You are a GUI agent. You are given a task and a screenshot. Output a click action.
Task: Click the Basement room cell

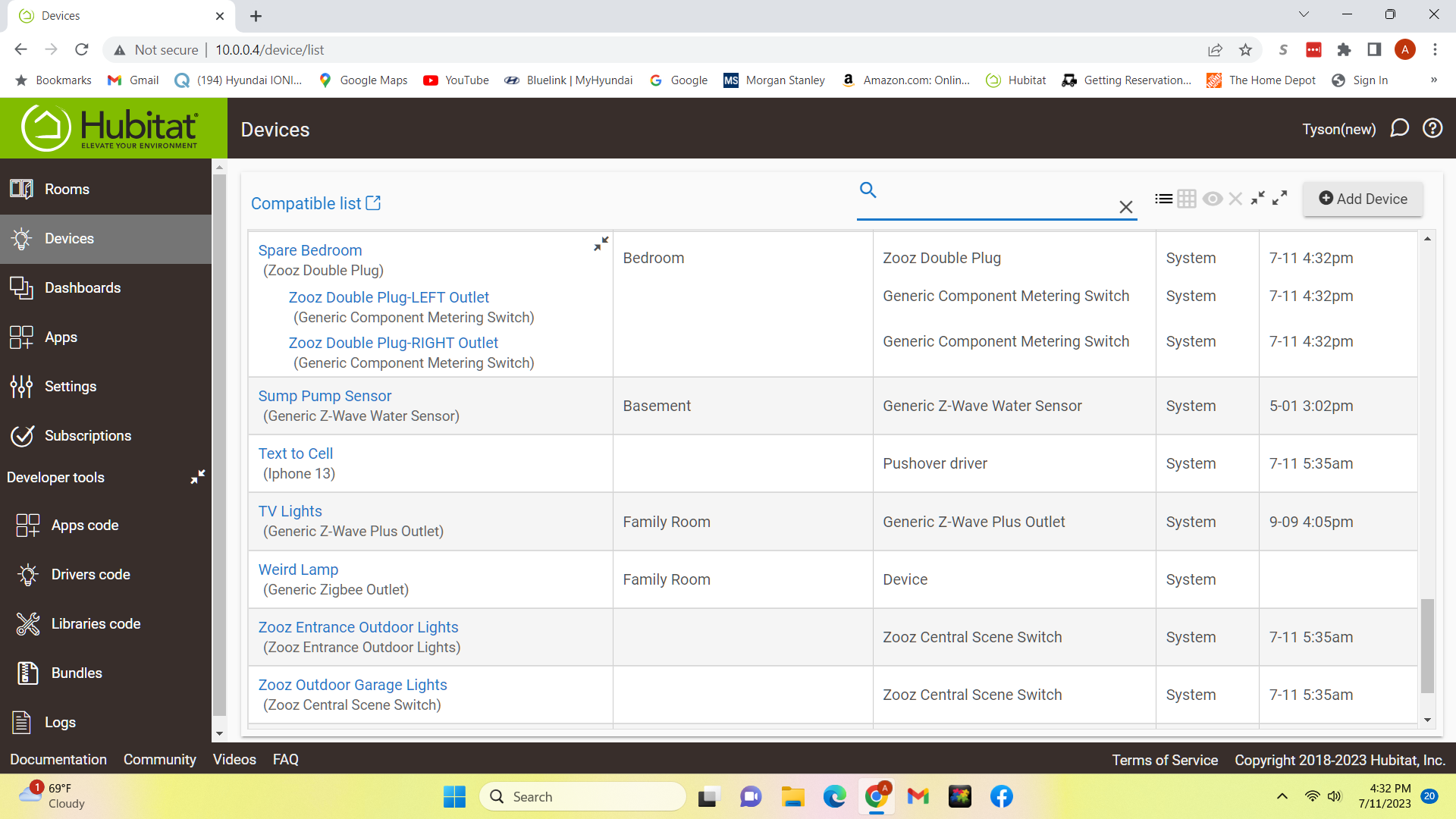click(742, 406)
